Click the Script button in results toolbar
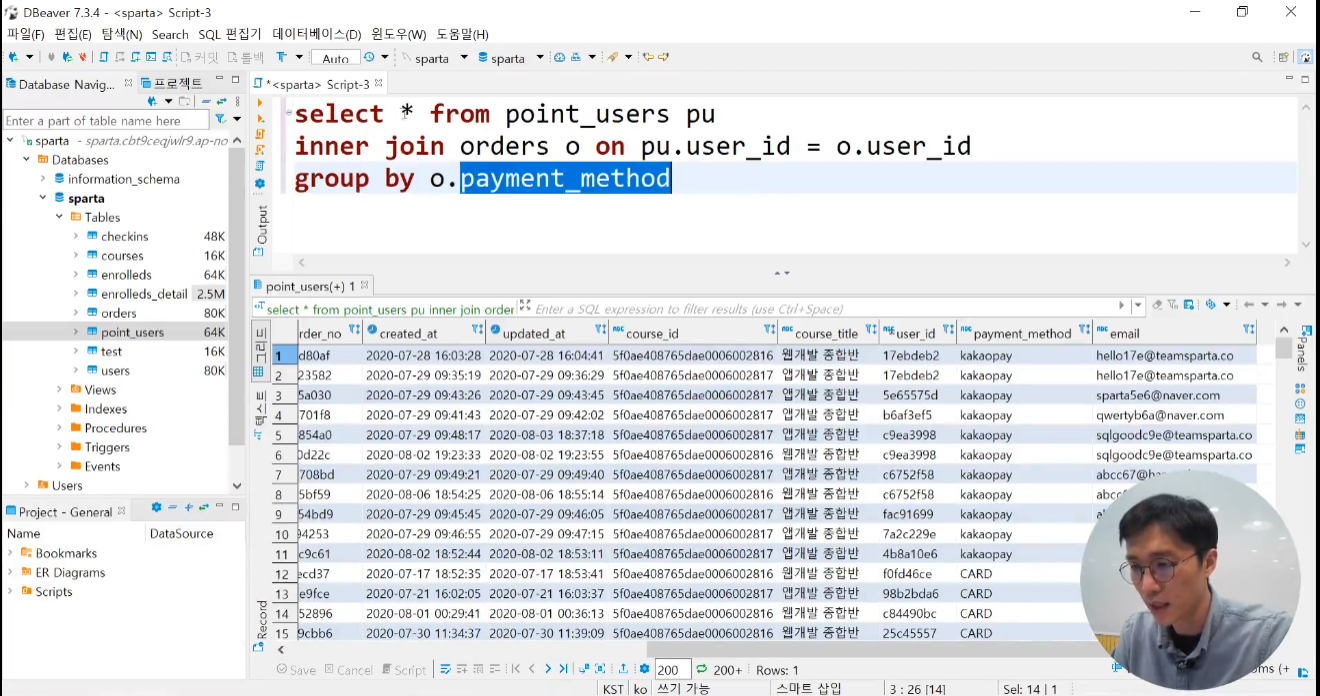 [403, 670]
